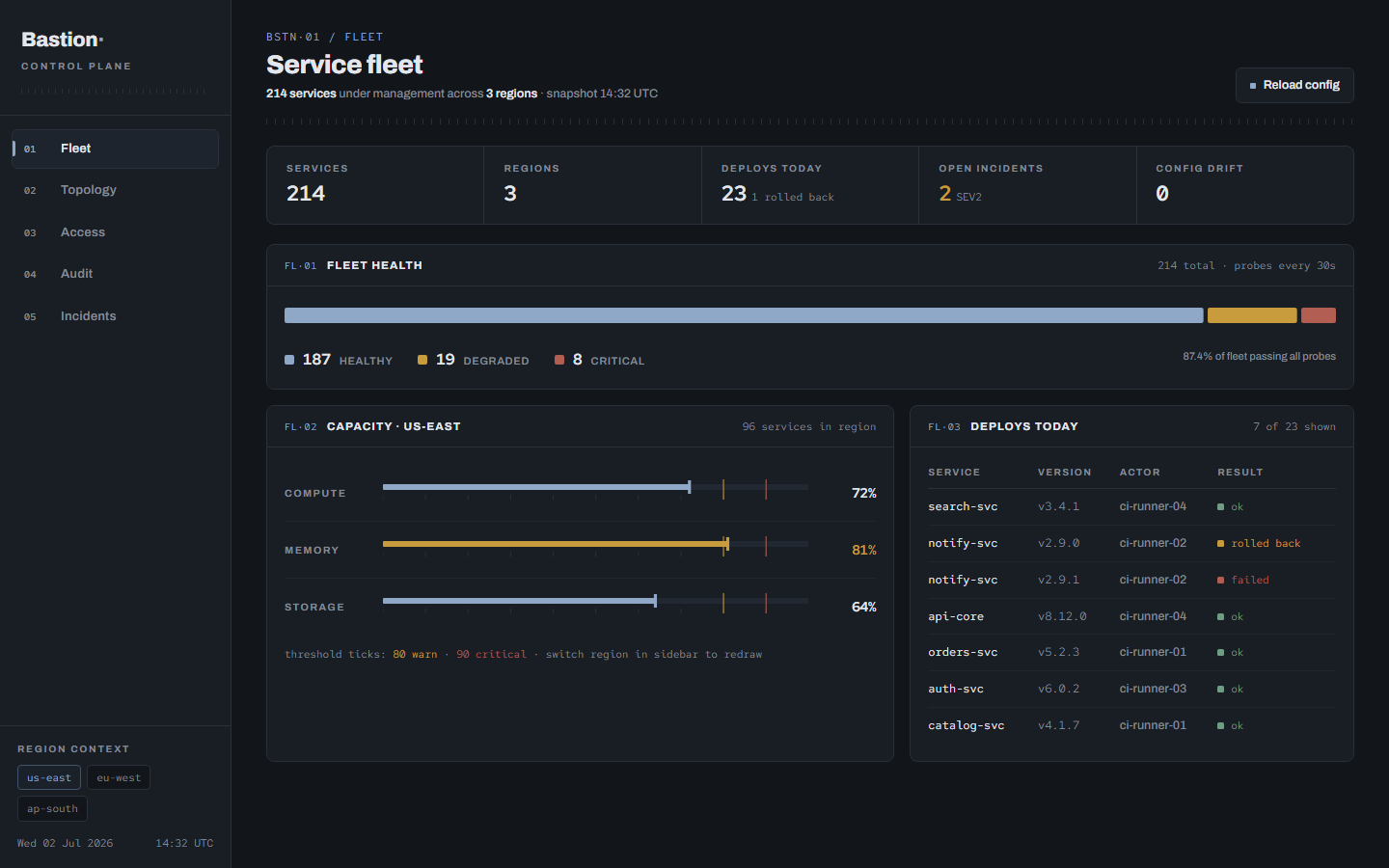Switch to the Audit section
The height and width of the screenshot is (868, 1389).
[115, 274]
